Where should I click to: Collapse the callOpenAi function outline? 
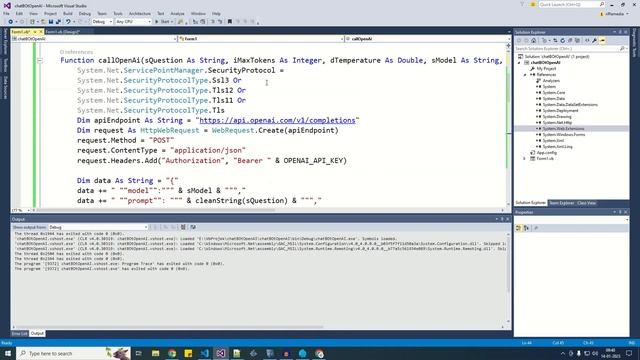[40, 60]
